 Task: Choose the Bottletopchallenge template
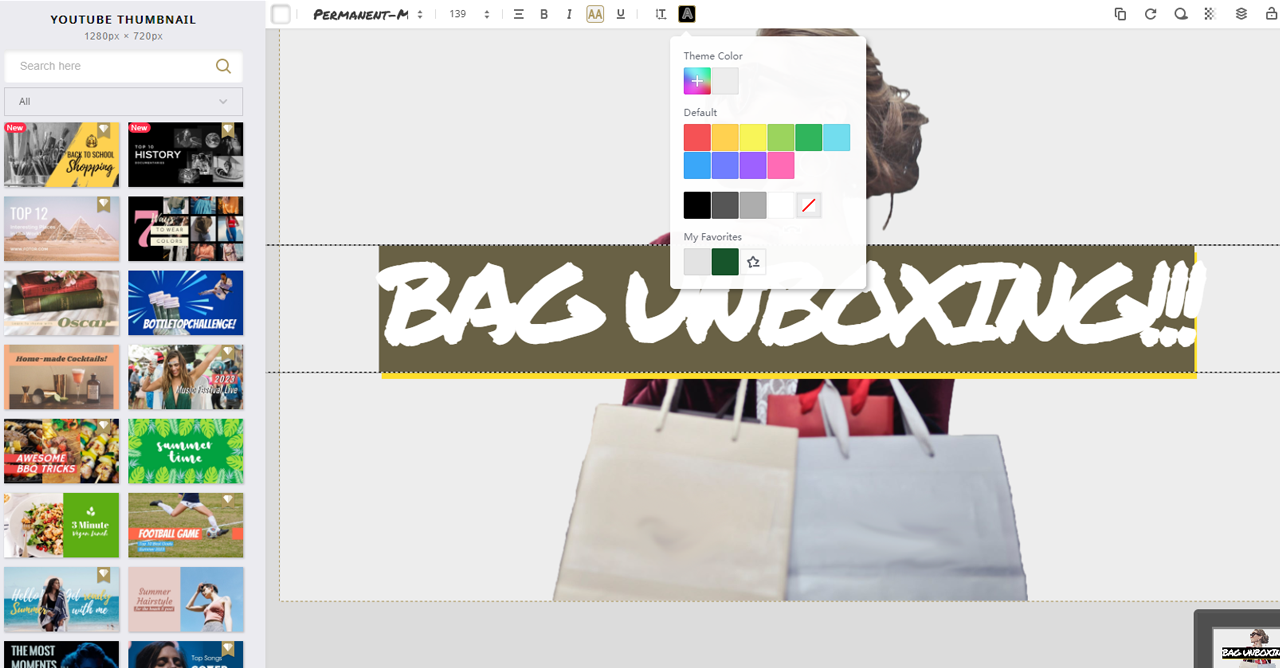click(186, 302)
